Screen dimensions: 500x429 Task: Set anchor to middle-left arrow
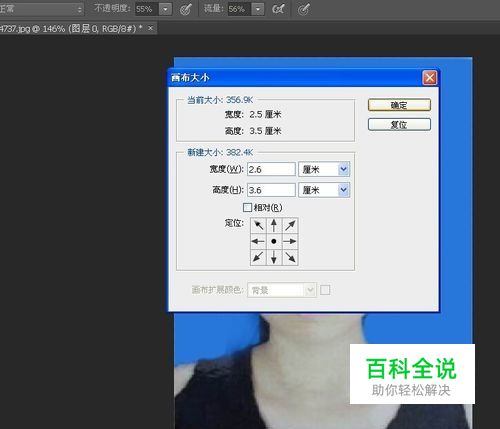tap(258, 241)
